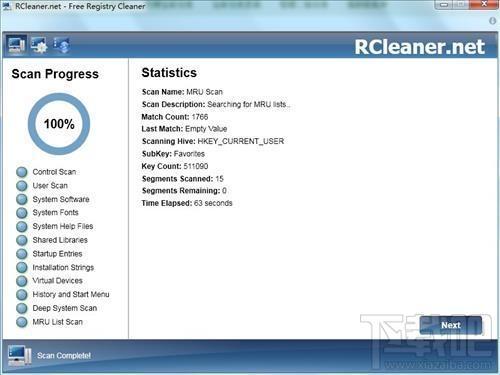Click the Next button
Image resolution: width=500 pixels, height=375 pixels.
coord(451,325)
